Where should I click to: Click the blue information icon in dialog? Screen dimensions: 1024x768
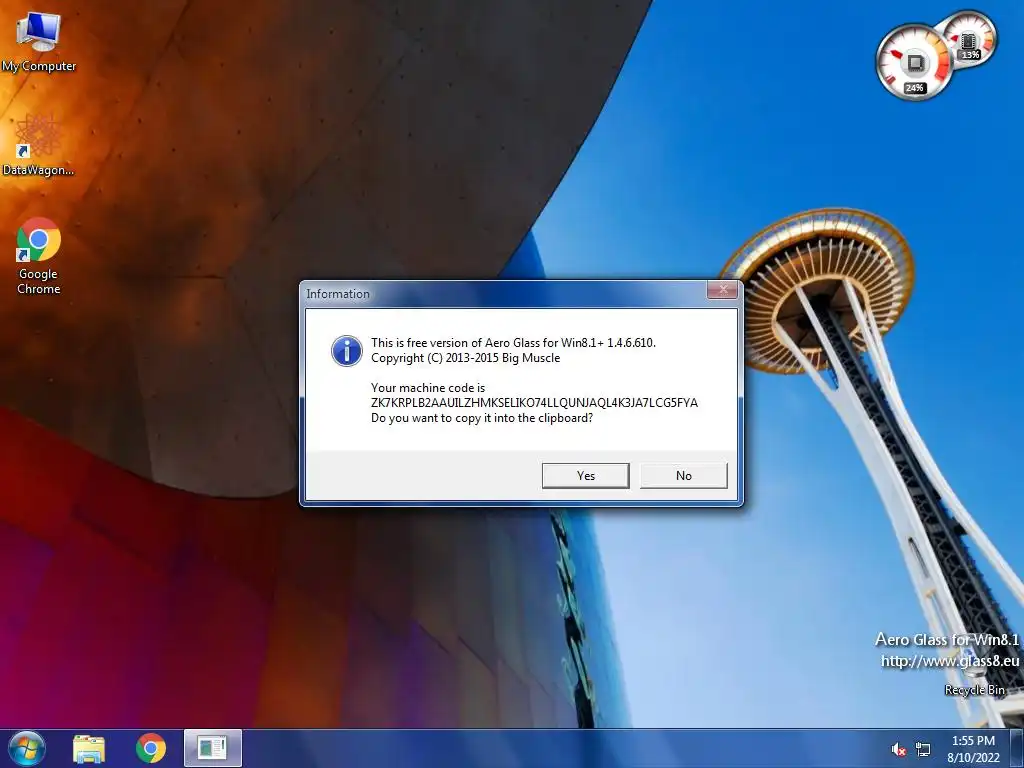[347, 351]
